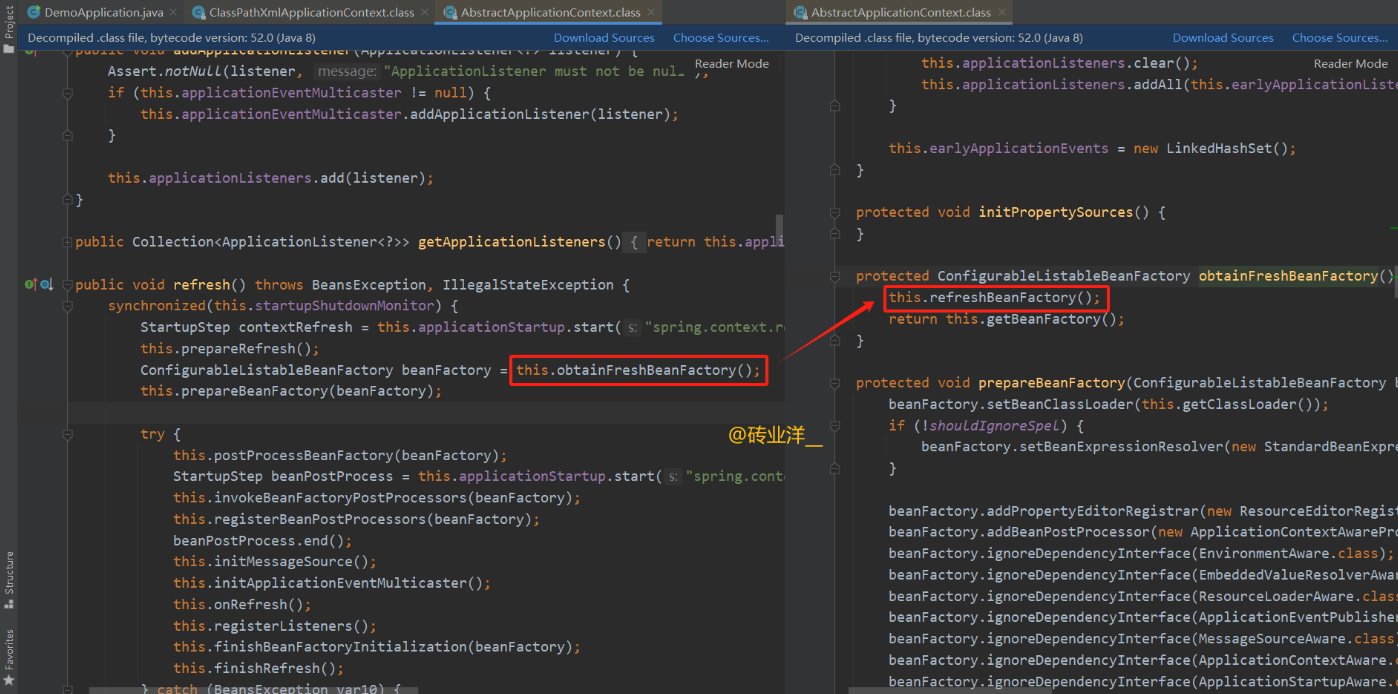This screenshot has width=1398, height=694.
Task: Open the Project tool window
Action: pos(9,32)
